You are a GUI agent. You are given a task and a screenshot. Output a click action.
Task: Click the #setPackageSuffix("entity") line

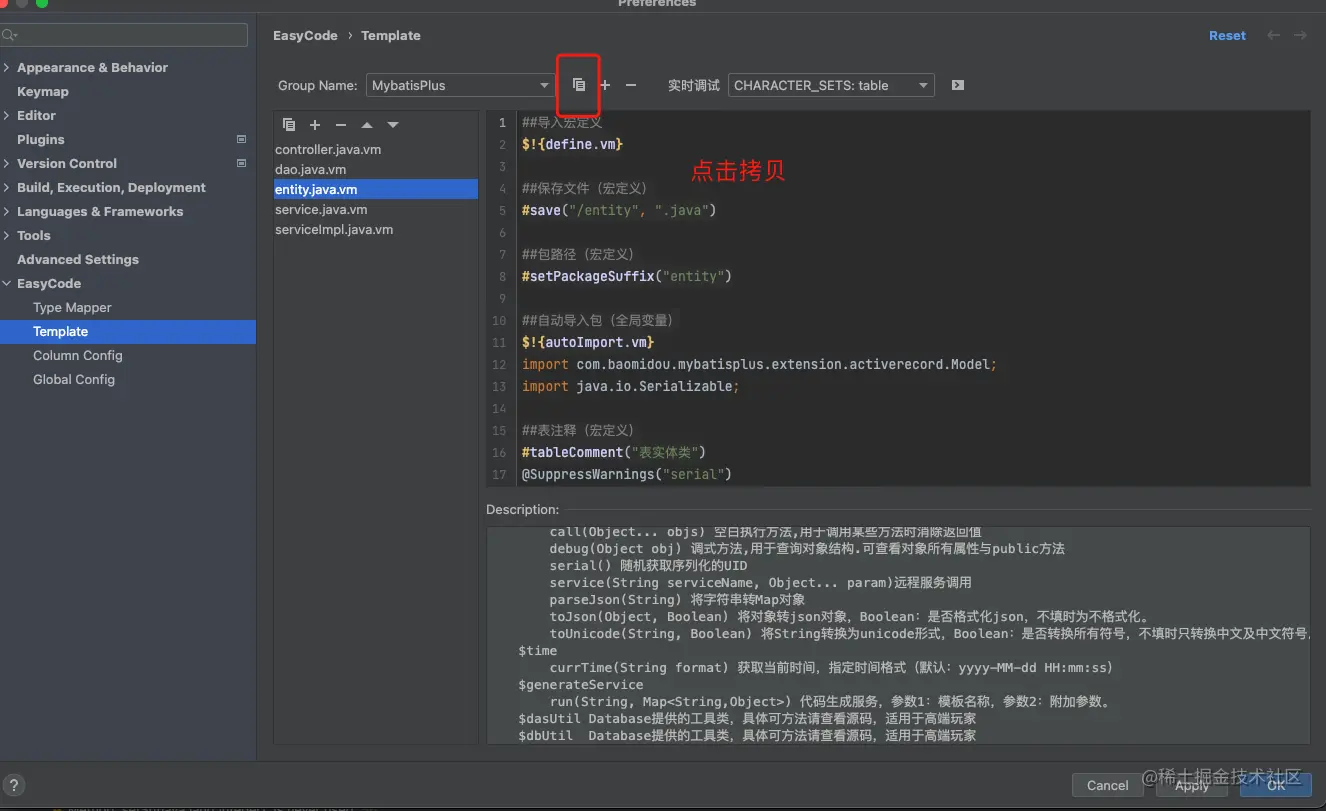tap(627, 276)
